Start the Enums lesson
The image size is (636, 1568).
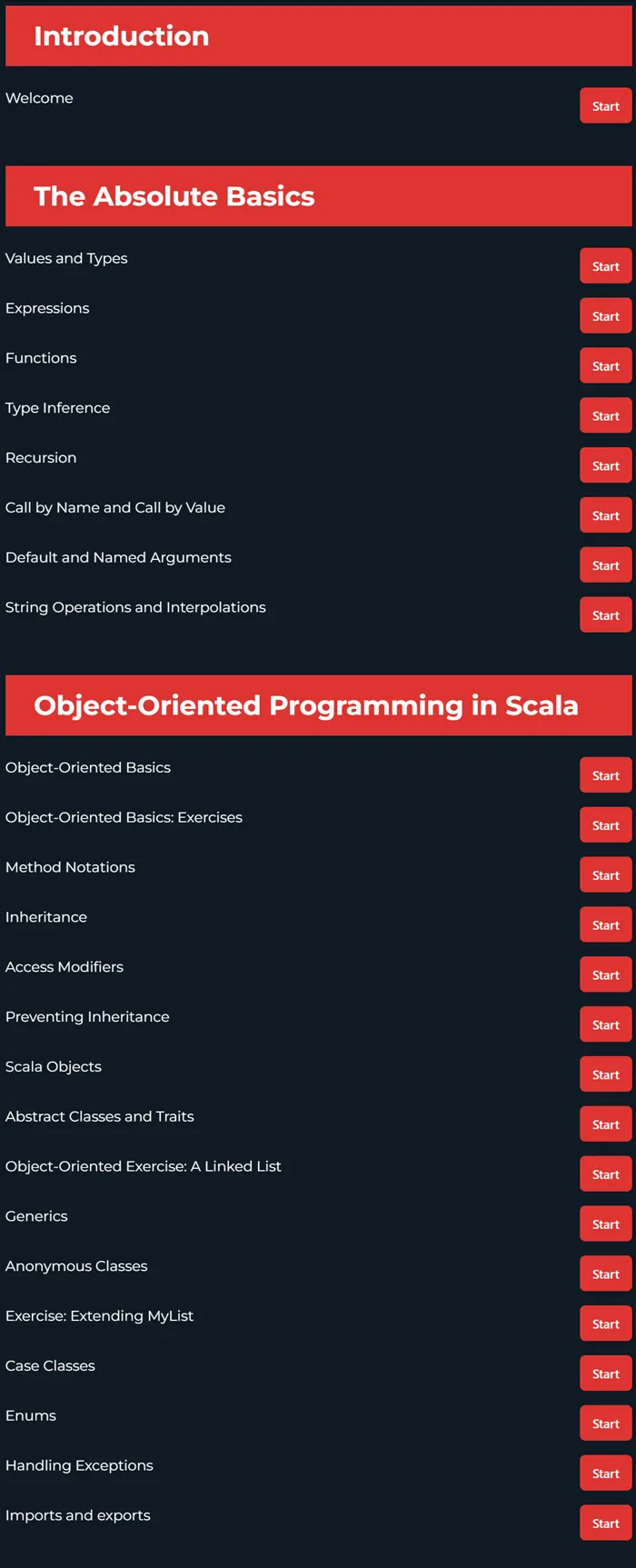pyautogui.click(x=605, y=1425)
